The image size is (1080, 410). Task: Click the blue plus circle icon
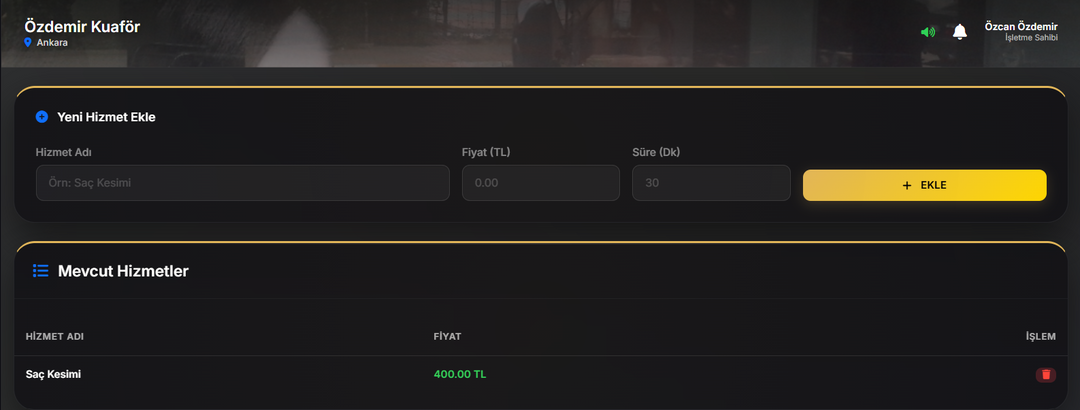click(x=41, y=117)
